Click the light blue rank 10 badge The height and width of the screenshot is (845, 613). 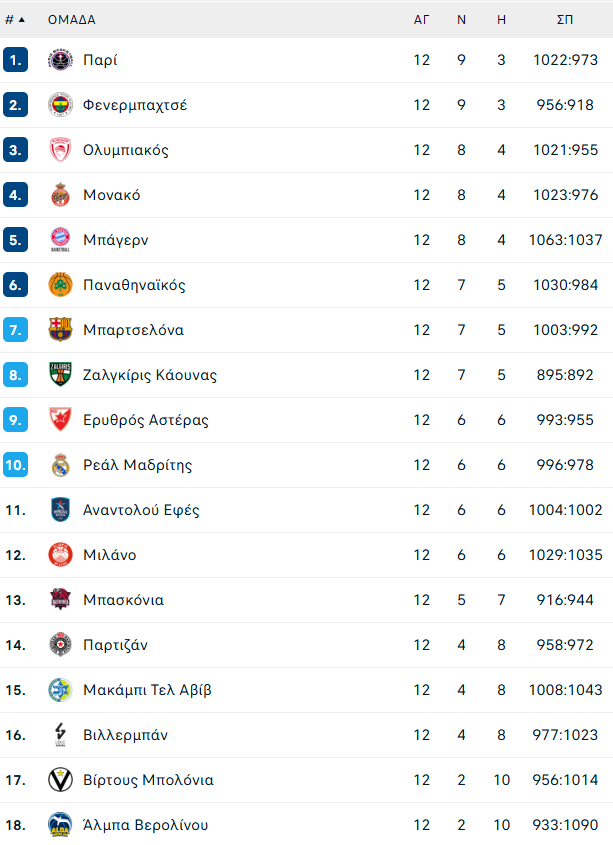pos(16,465)
